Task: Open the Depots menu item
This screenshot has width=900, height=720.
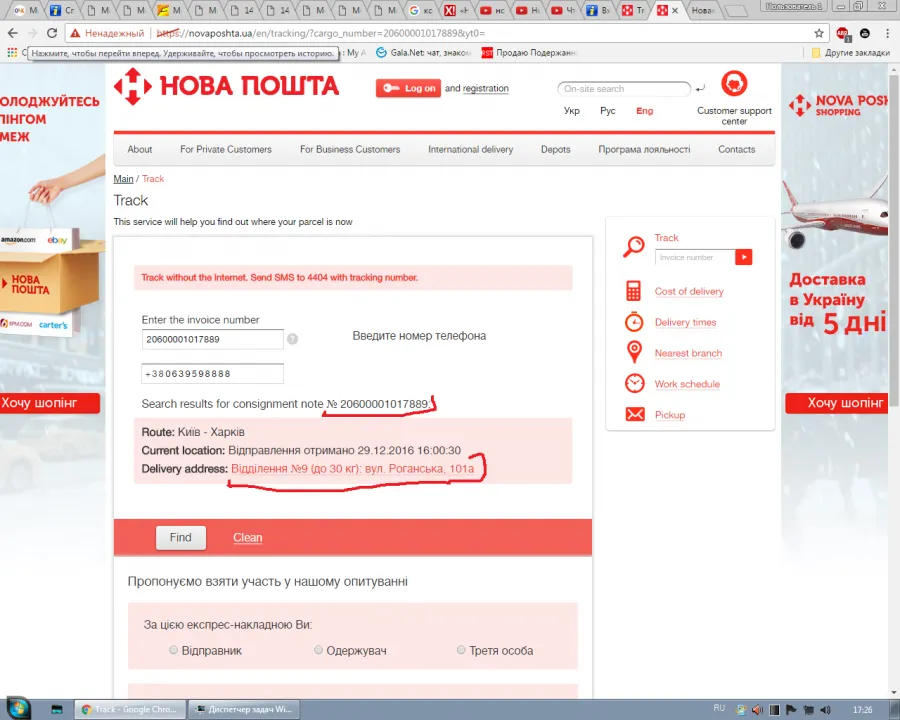Action: (555, 149)
